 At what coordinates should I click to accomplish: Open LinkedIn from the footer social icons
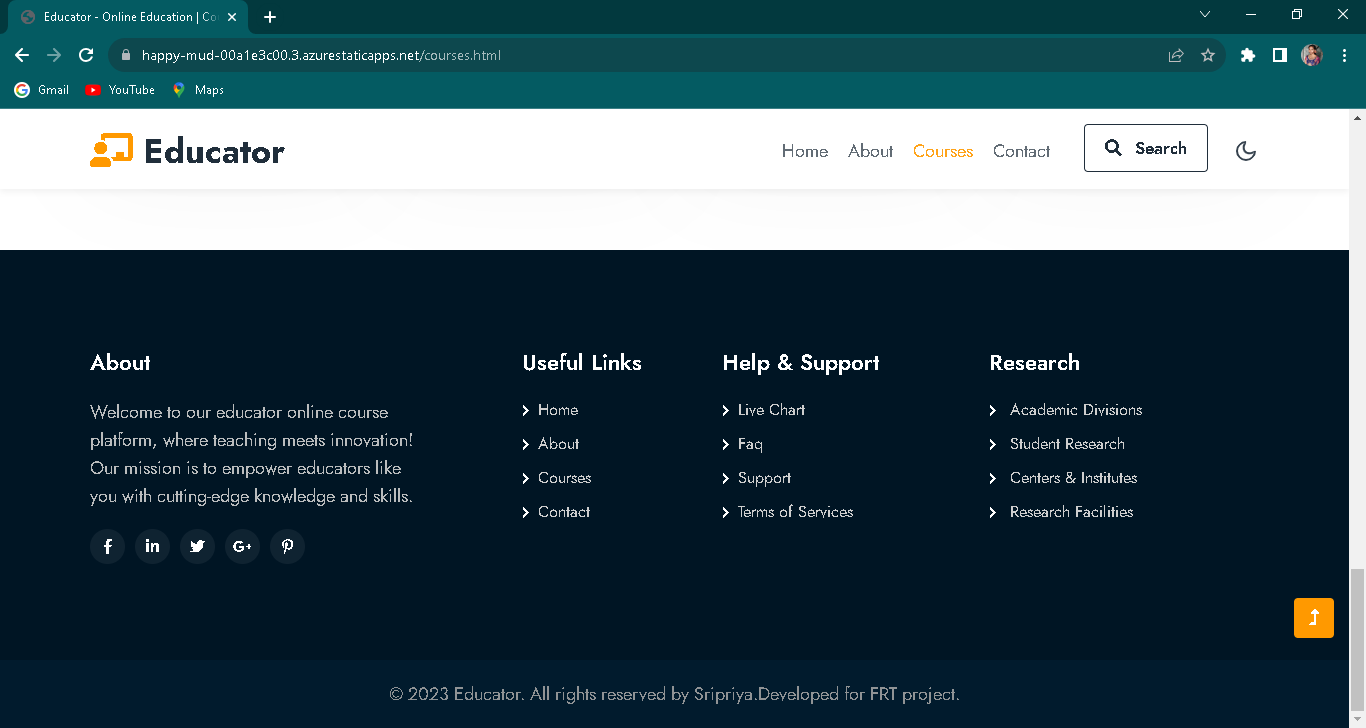152,546
